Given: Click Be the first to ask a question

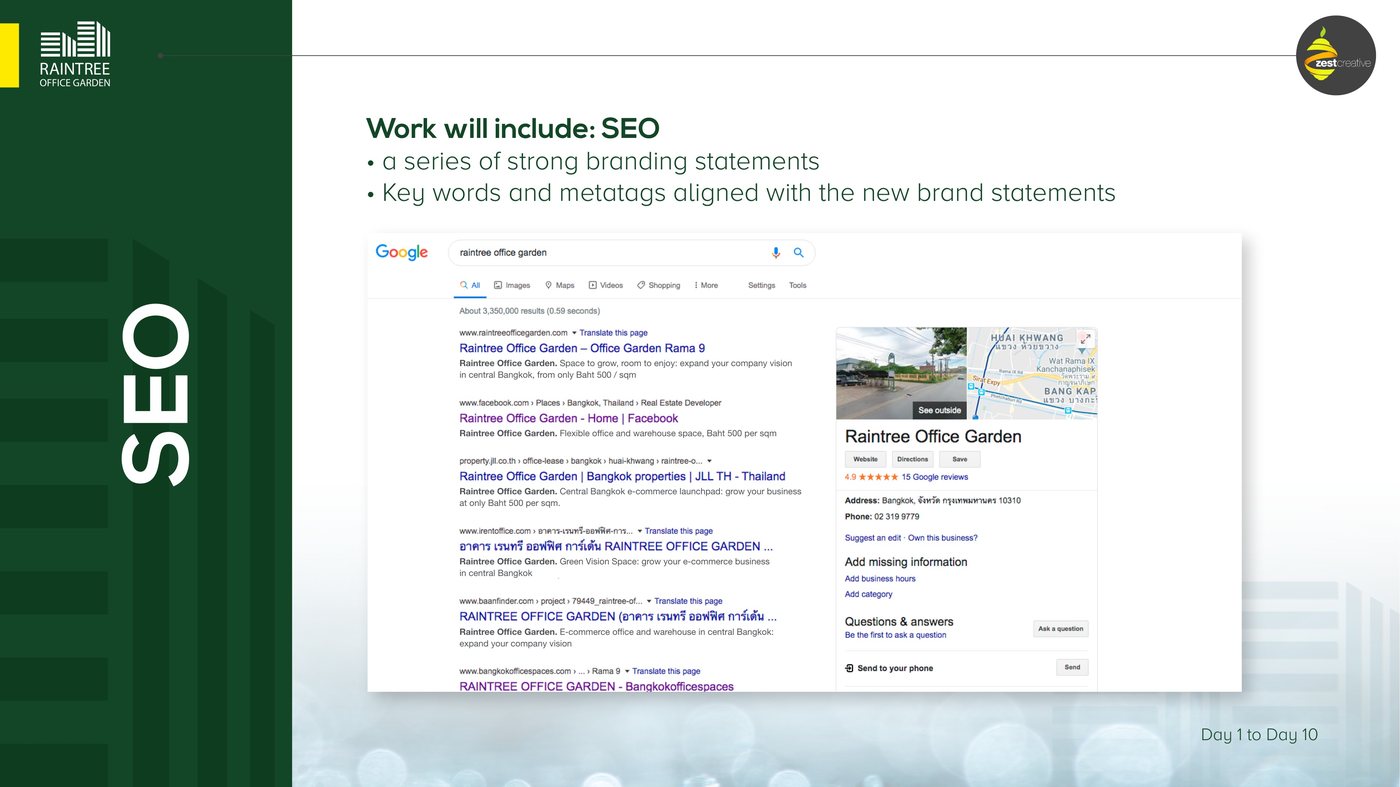Looking at the screenshot, I should pyautogui.click(x=895, y=635).
